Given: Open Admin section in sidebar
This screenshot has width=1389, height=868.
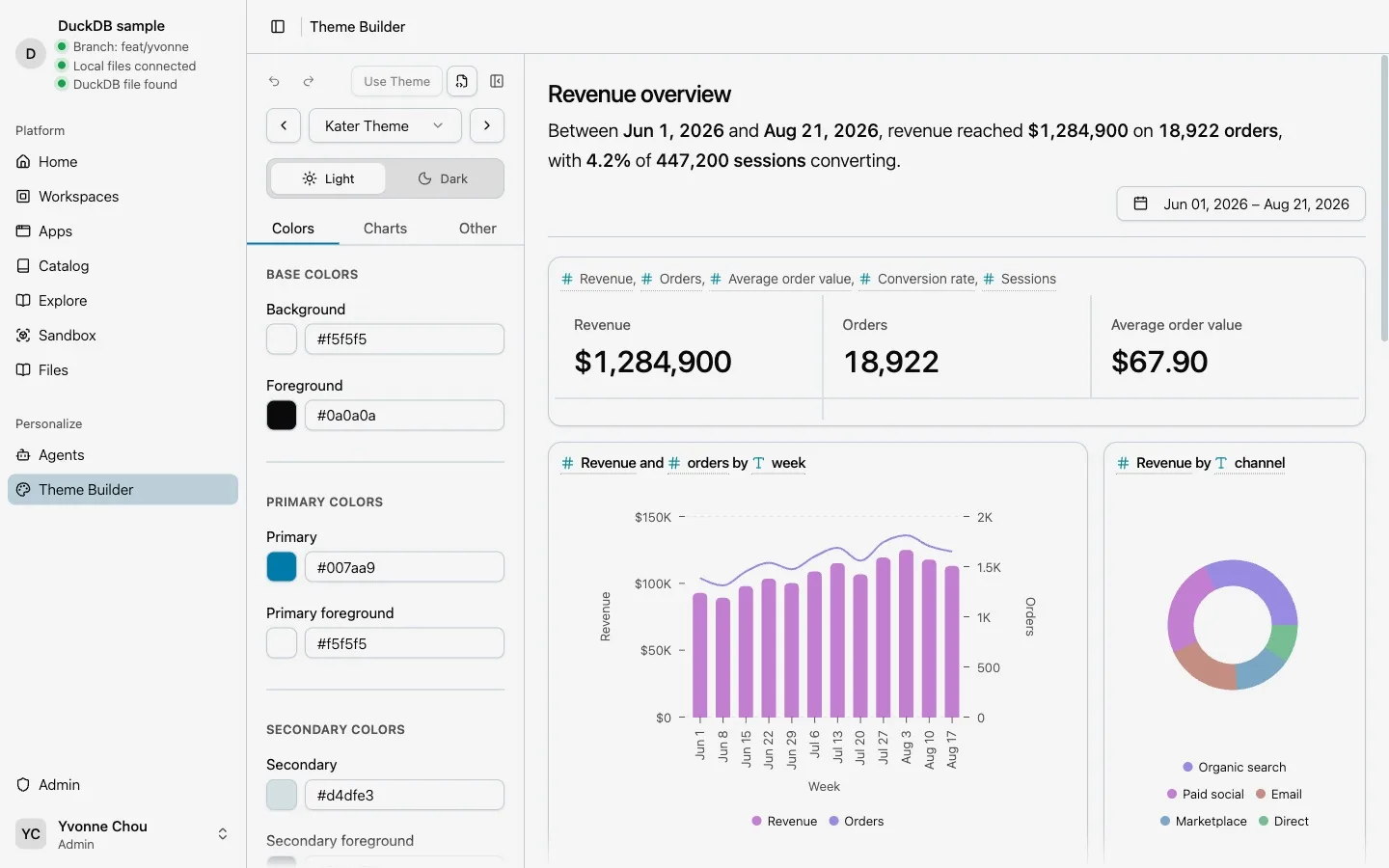Looking at the screenshot, I should point(123,785).
